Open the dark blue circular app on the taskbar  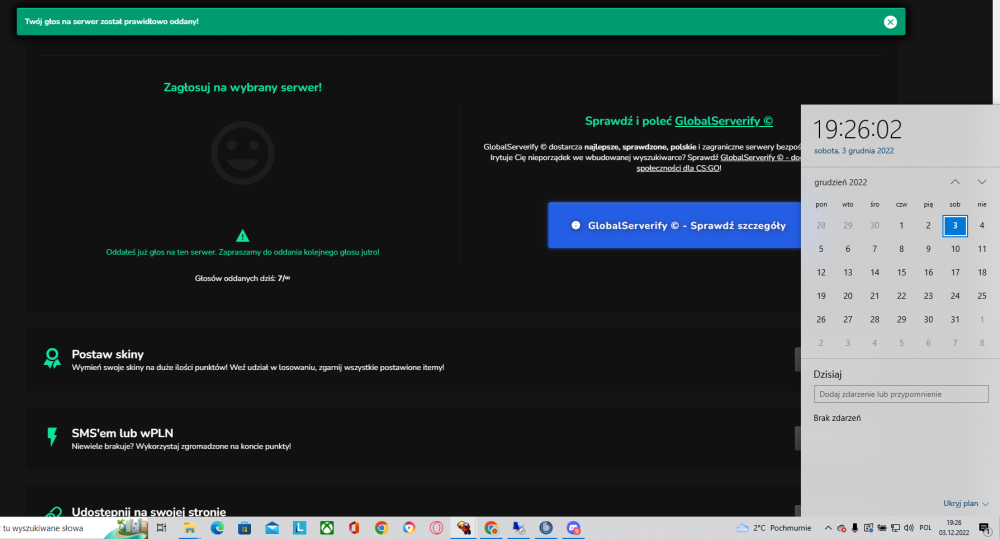(x=546, y=528)
